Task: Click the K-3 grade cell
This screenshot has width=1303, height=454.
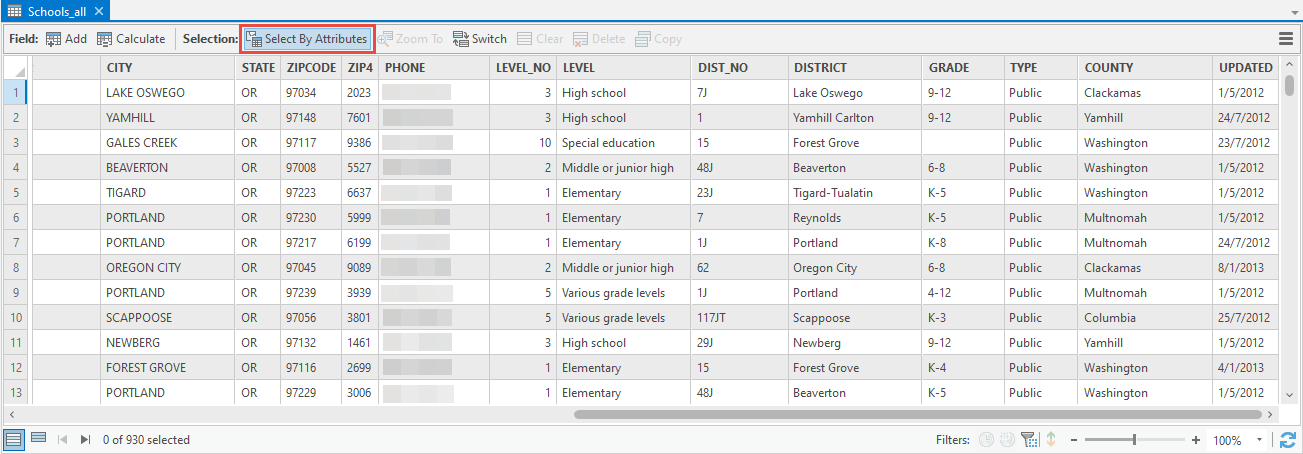Action: point(963,318)
